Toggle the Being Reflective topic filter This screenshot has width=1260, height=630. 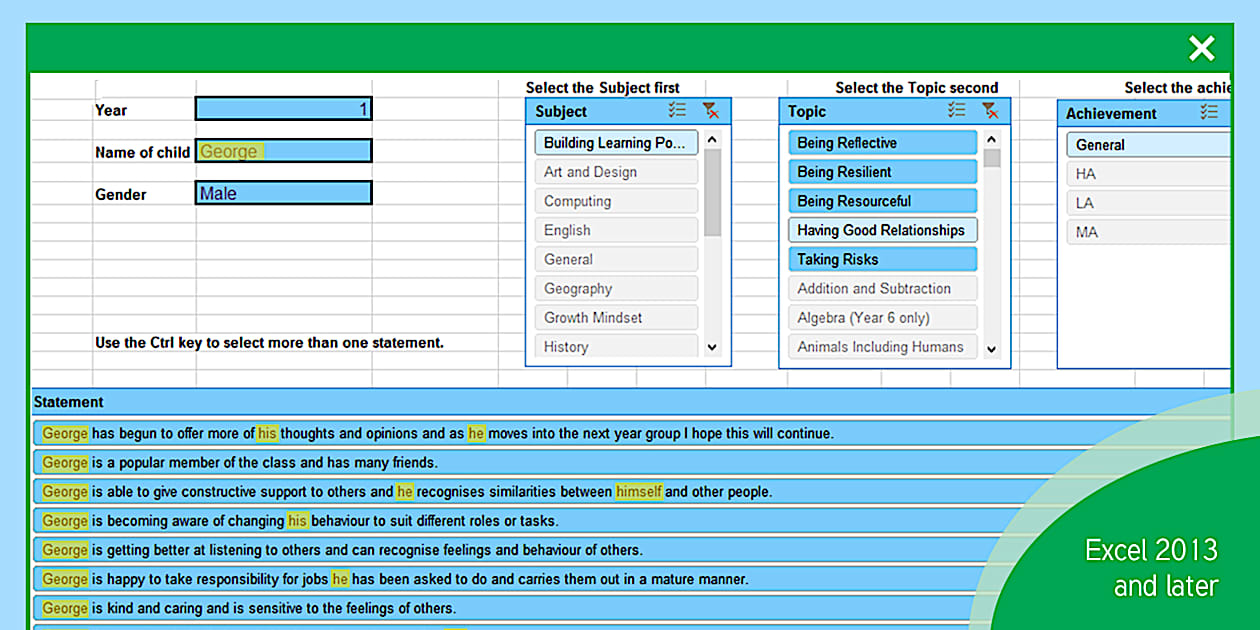click(x=881, y=142)
